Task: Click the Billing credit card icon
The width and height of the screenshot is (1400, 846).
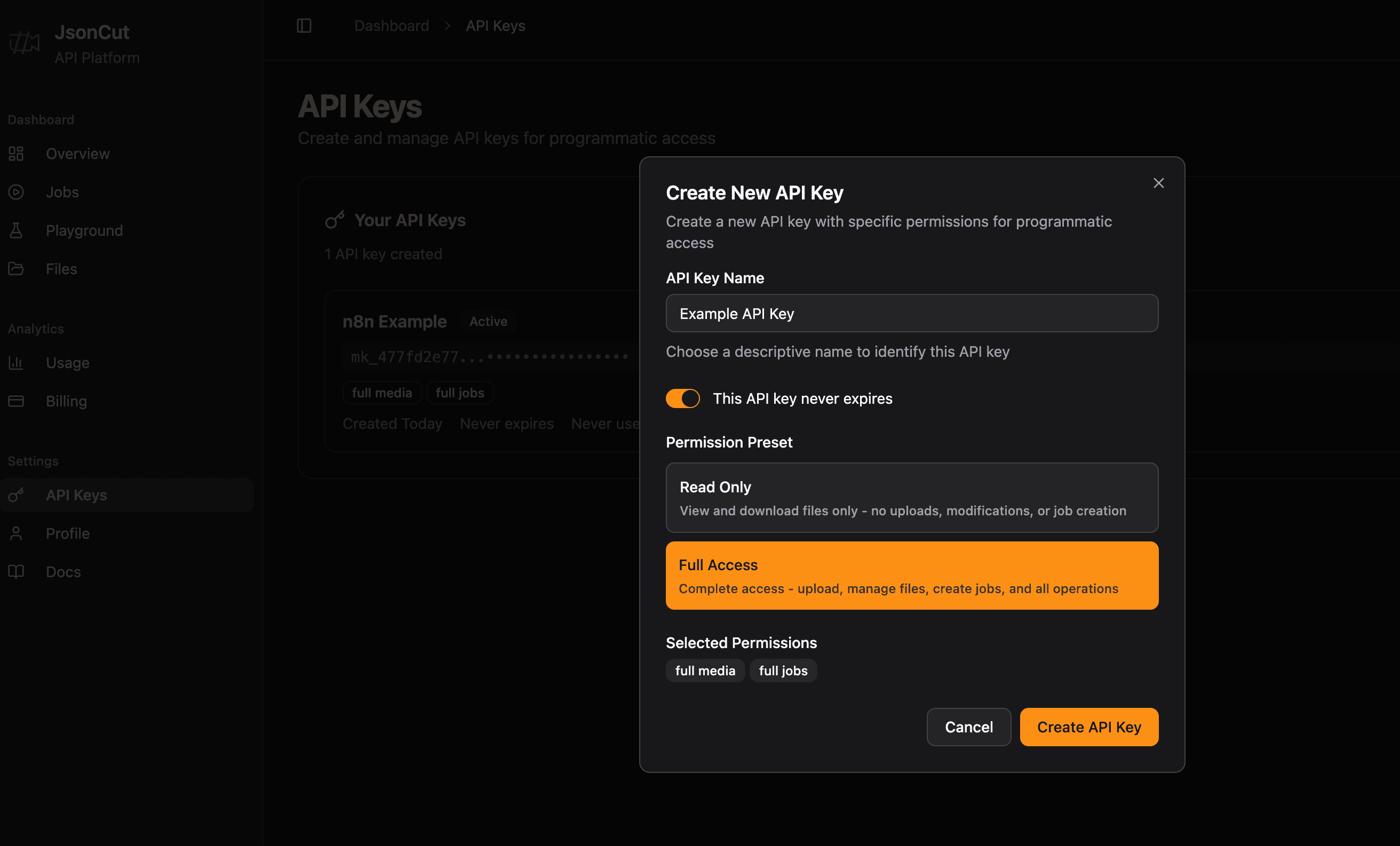Action: click(x=16, y=401)
